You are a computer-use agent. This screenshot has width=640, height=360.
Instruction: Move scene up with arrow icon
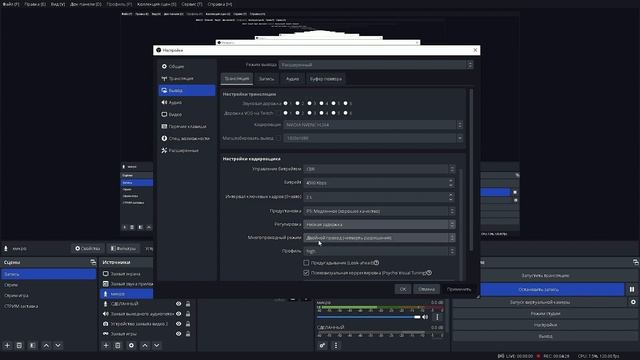[x=46, y=345]
